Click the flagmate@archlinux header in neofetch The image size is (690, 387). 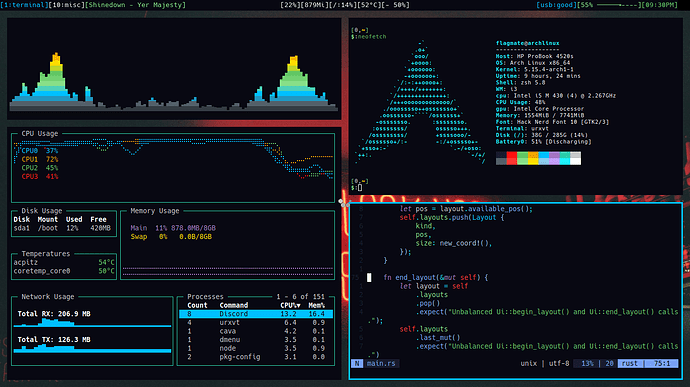(x=528, y=43)
